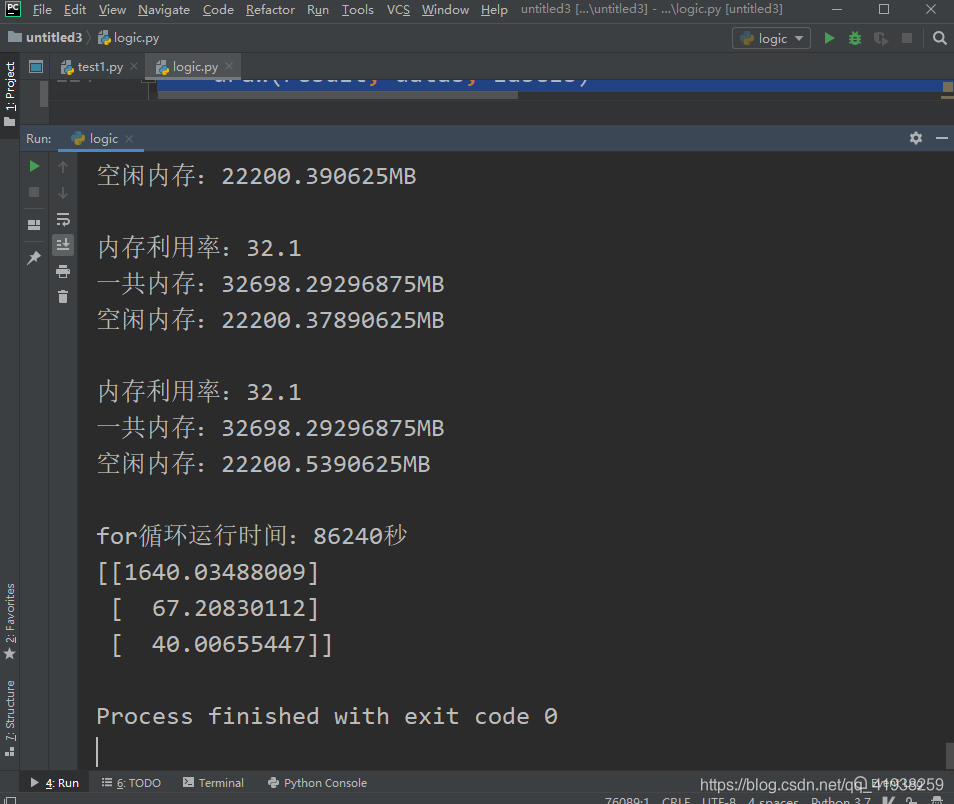Open the logic run configuration dropdown
This screenshot has height=804, width=954.
[x=771, y=38]
